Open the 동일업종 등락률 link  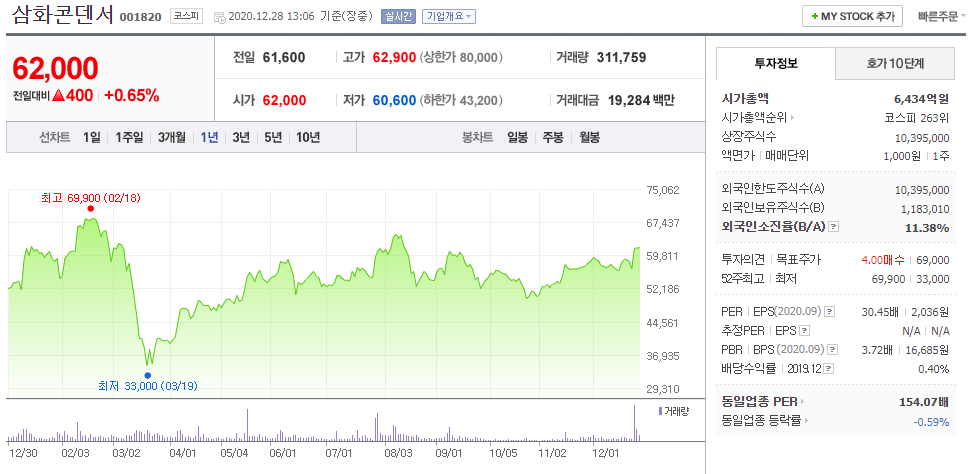click(x=765, y=421)
